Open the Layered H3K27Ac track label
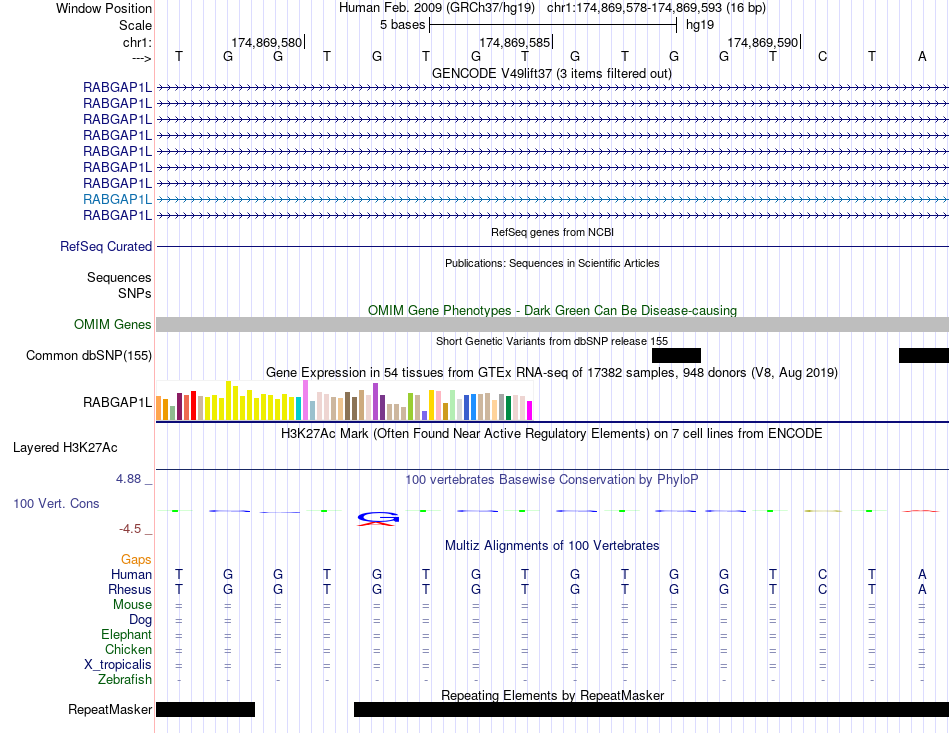 point(65,448)
